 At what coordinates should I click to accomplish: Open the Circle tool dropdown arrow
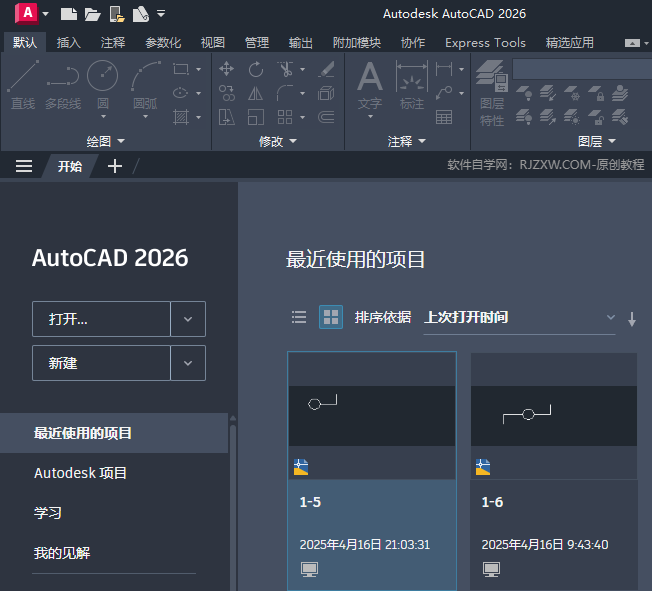click(x=103, y=117)
